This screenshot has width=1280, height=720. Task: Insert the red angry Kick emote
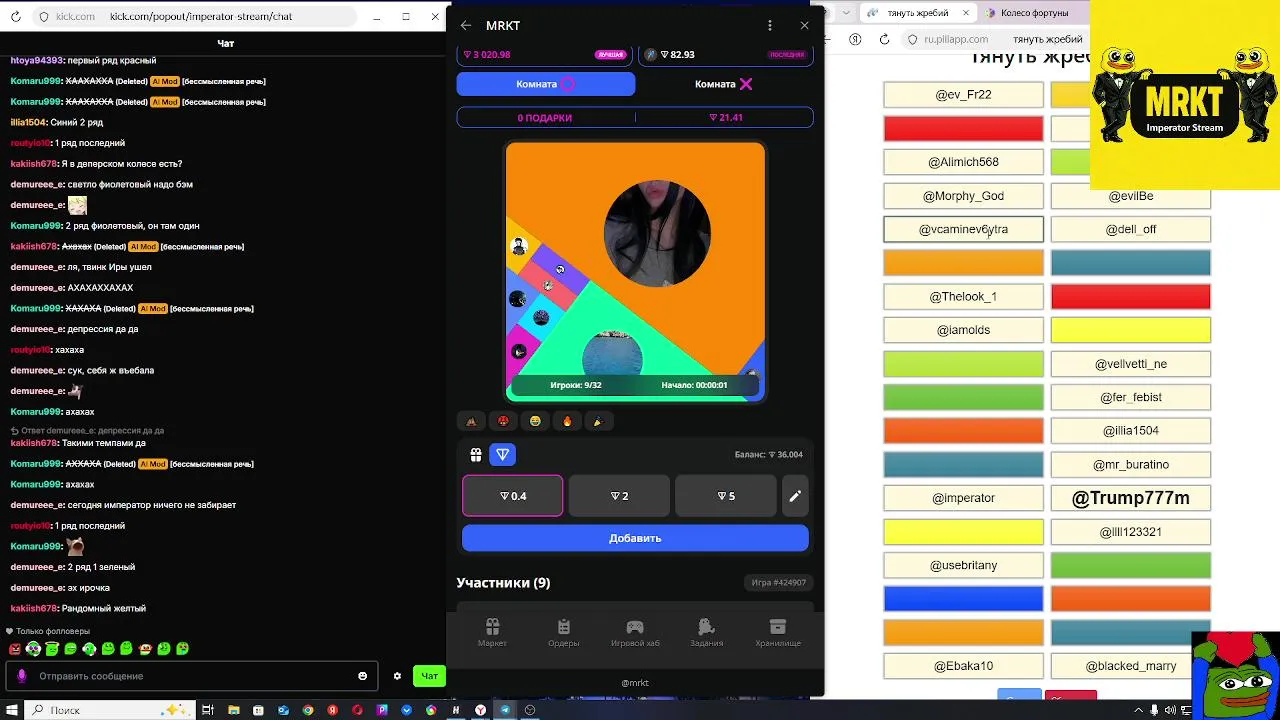(15, 649)
